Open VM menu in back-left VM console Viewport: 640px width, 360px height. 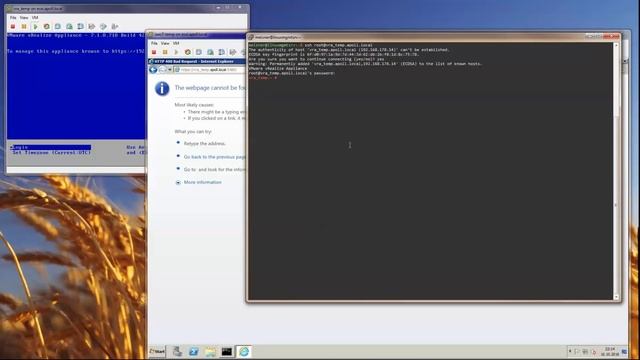click(x=35, y=18)
